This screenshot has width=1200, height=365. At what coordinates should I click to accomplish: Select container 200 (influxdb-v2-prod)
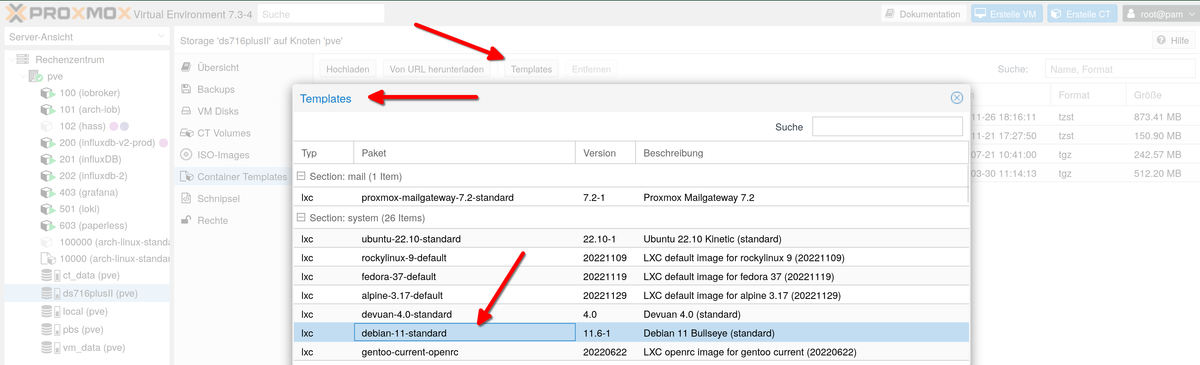pyautogui.click(x=107, y=143)
